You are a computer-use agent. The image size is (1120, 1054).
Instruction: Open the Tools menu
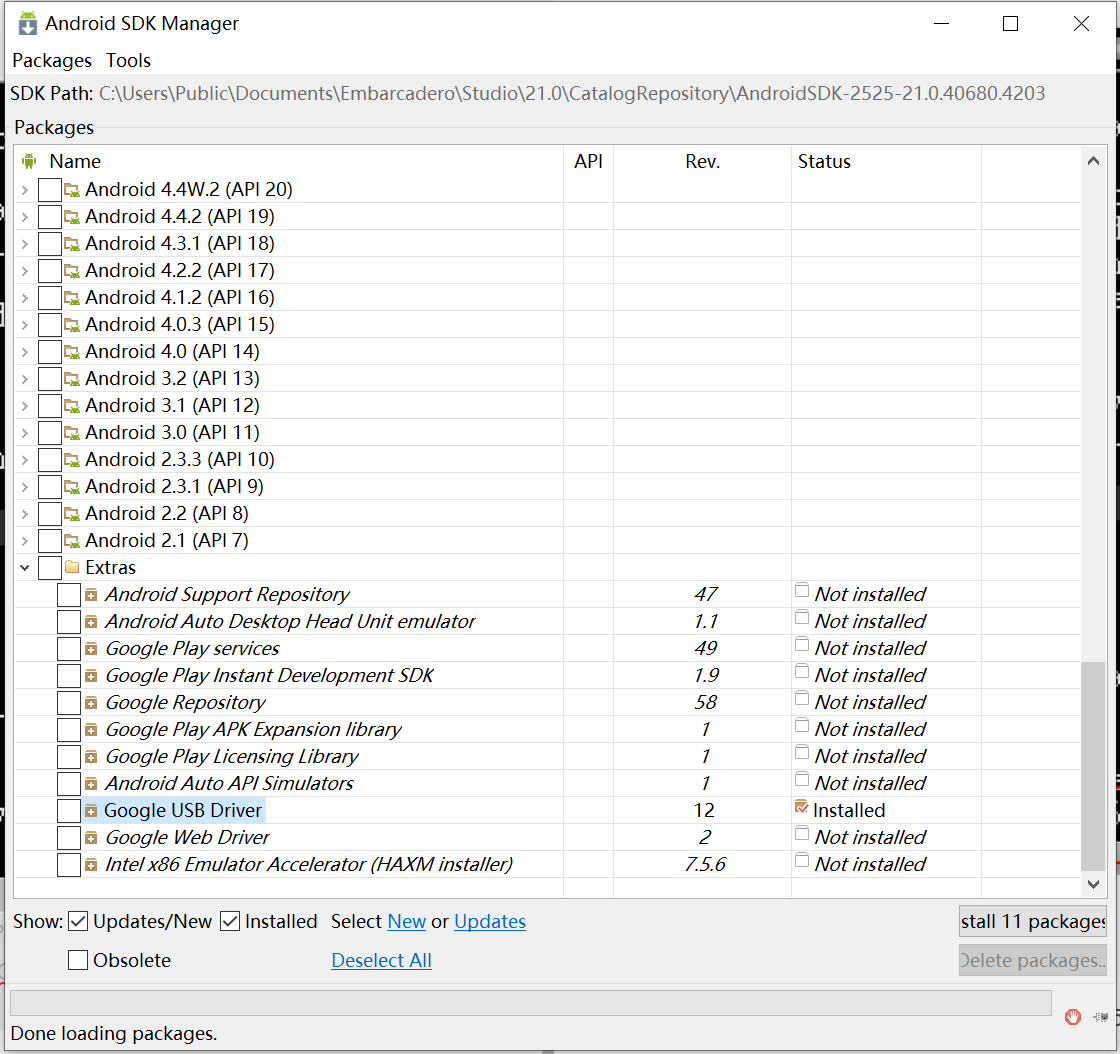pos(128,60)
